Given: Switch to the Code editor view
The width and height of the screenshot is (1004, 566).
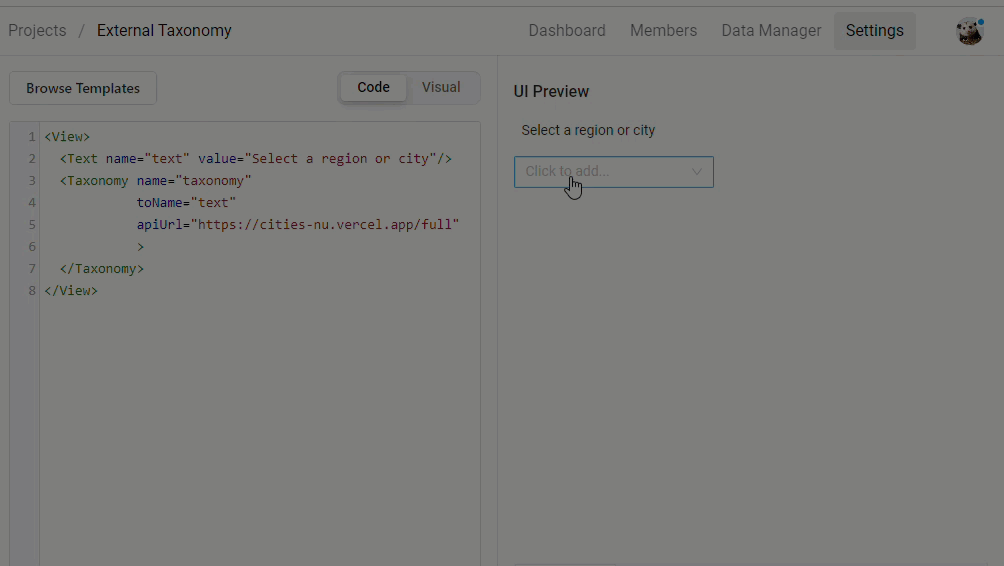Looking at the screenshot, I should (373, 88).
